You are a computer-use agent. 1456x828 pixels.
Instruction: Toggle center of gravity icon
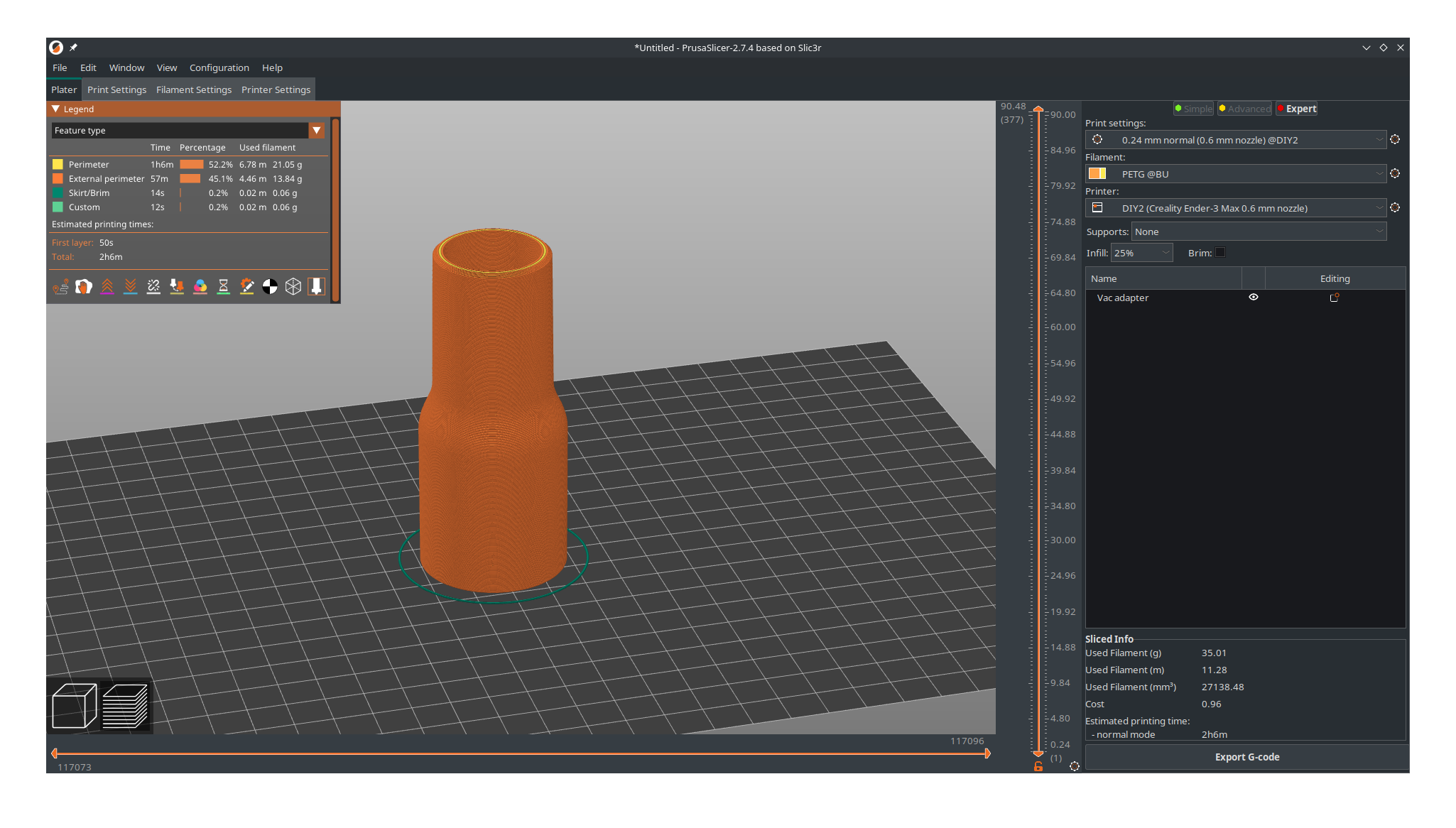point(270,287)
